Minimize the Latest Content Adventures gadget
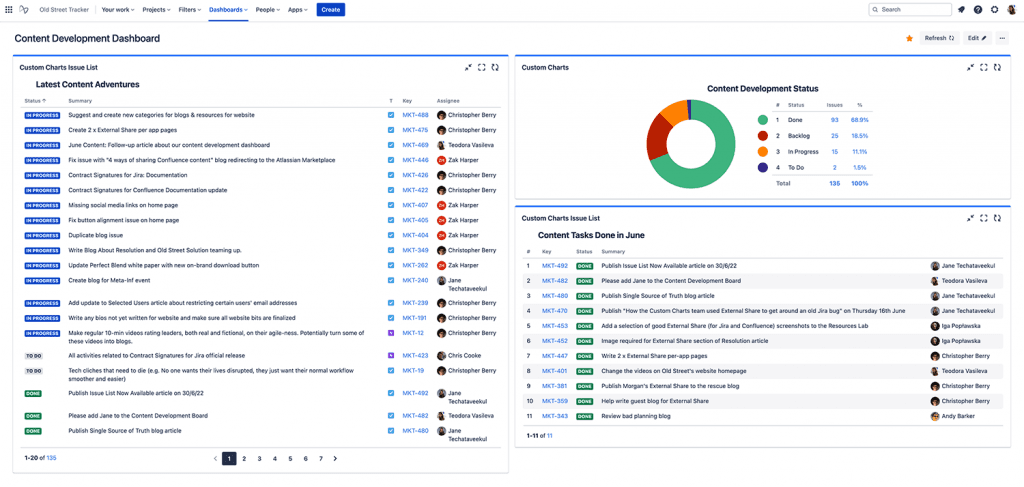 pos(468,67)
